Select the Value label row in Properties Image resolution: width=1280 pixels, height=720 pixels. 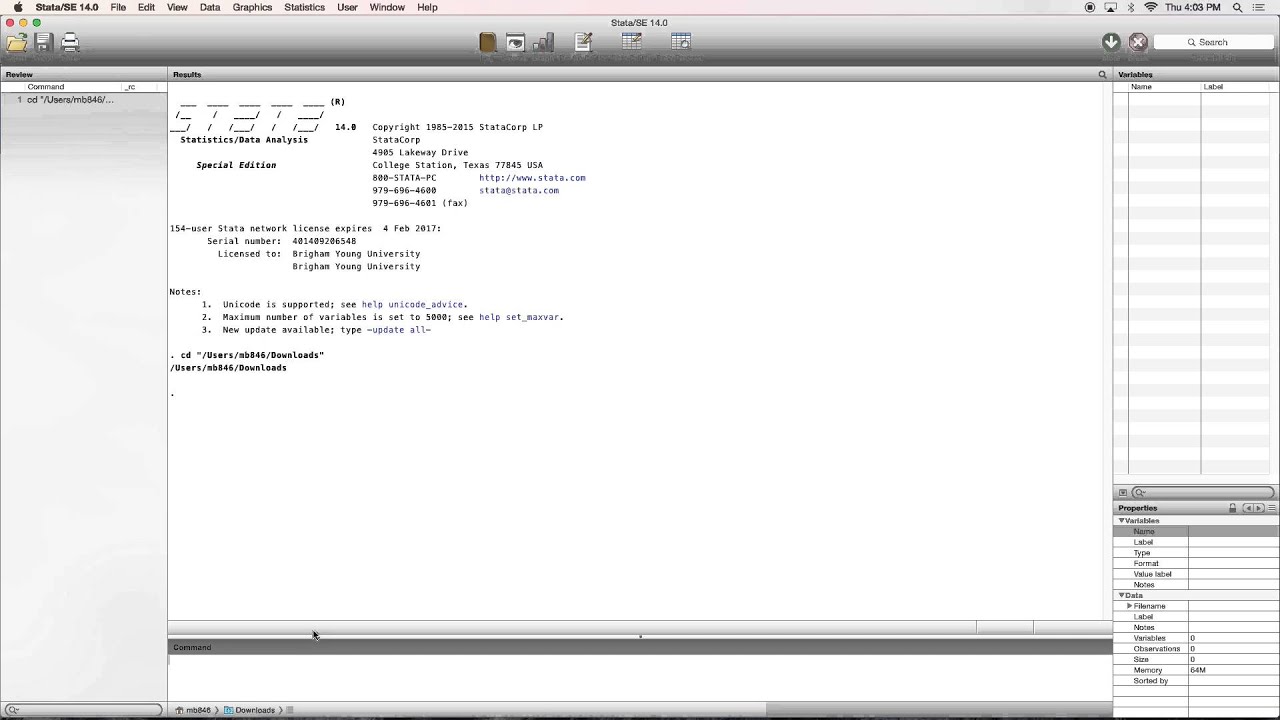pos(1196,574)
